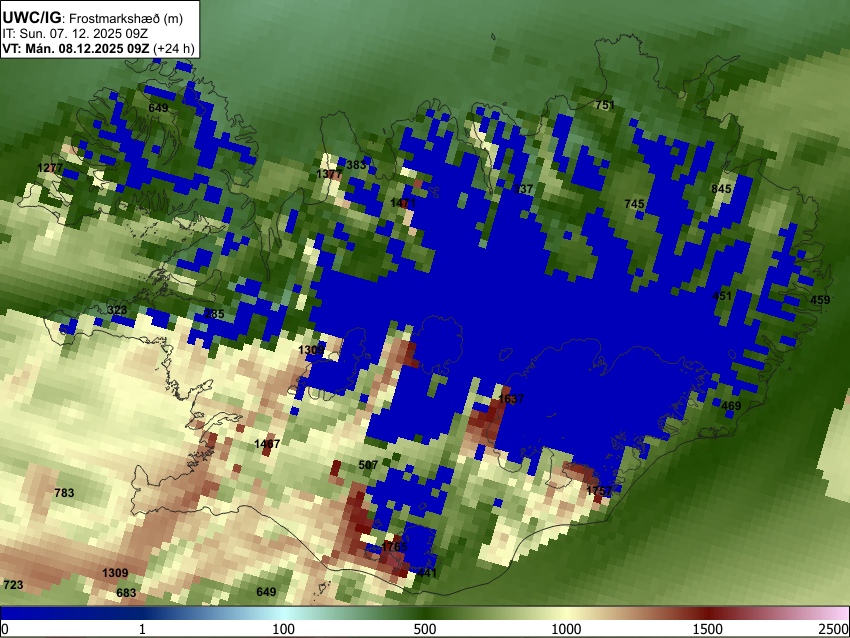Click the 745 value on the map
850x638 pixels.
click(x=634, y=204)
